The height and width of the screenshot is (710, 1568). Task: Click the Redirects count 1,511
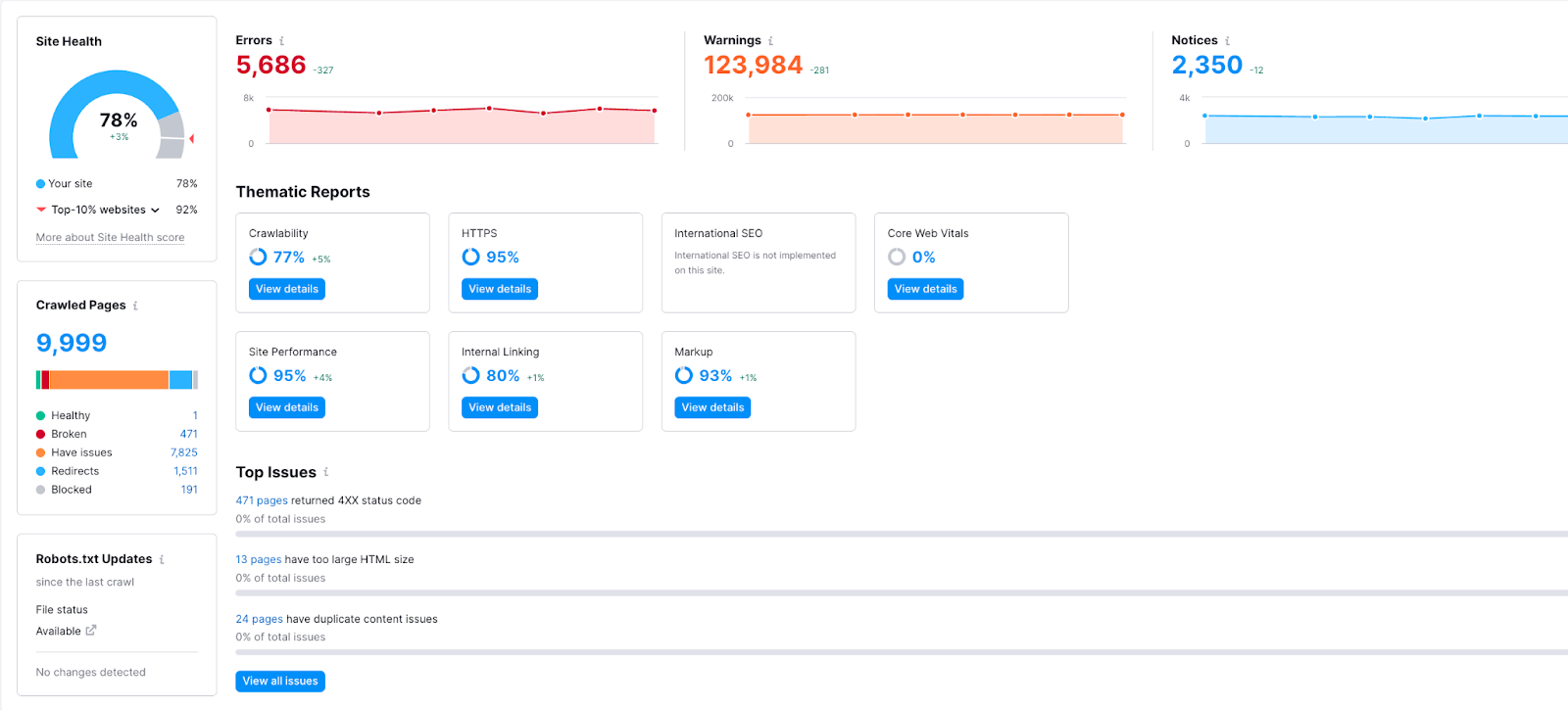(x=185, y=471)
